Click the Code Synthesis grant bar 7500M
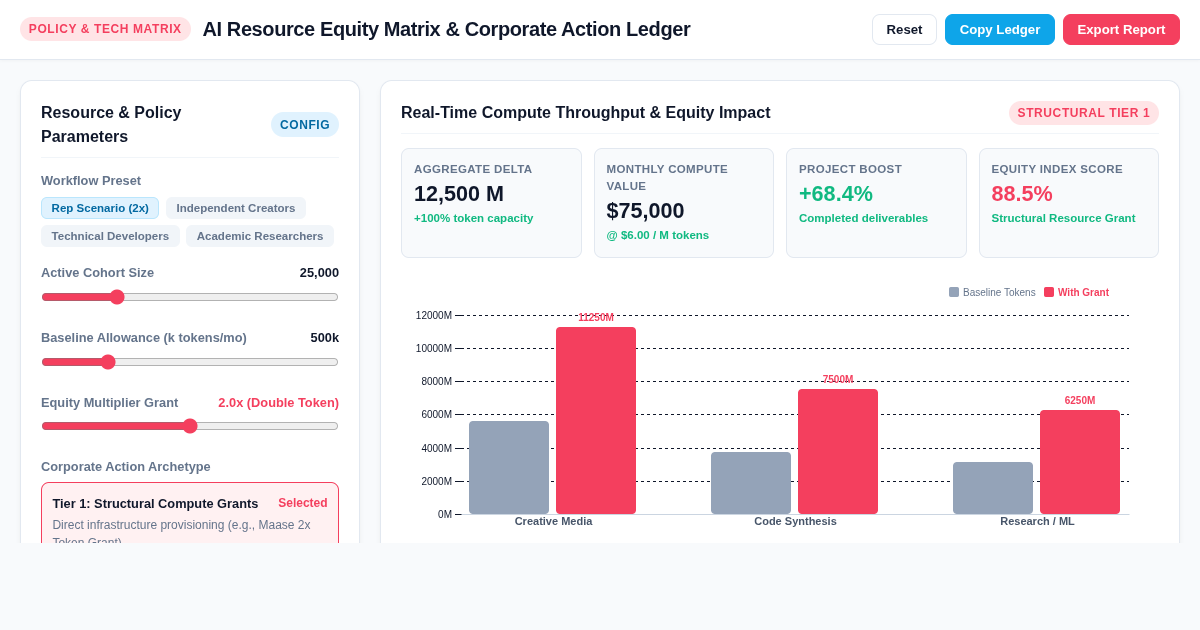The height and width of the screenshot is (630, 1200). coord(838,451)
